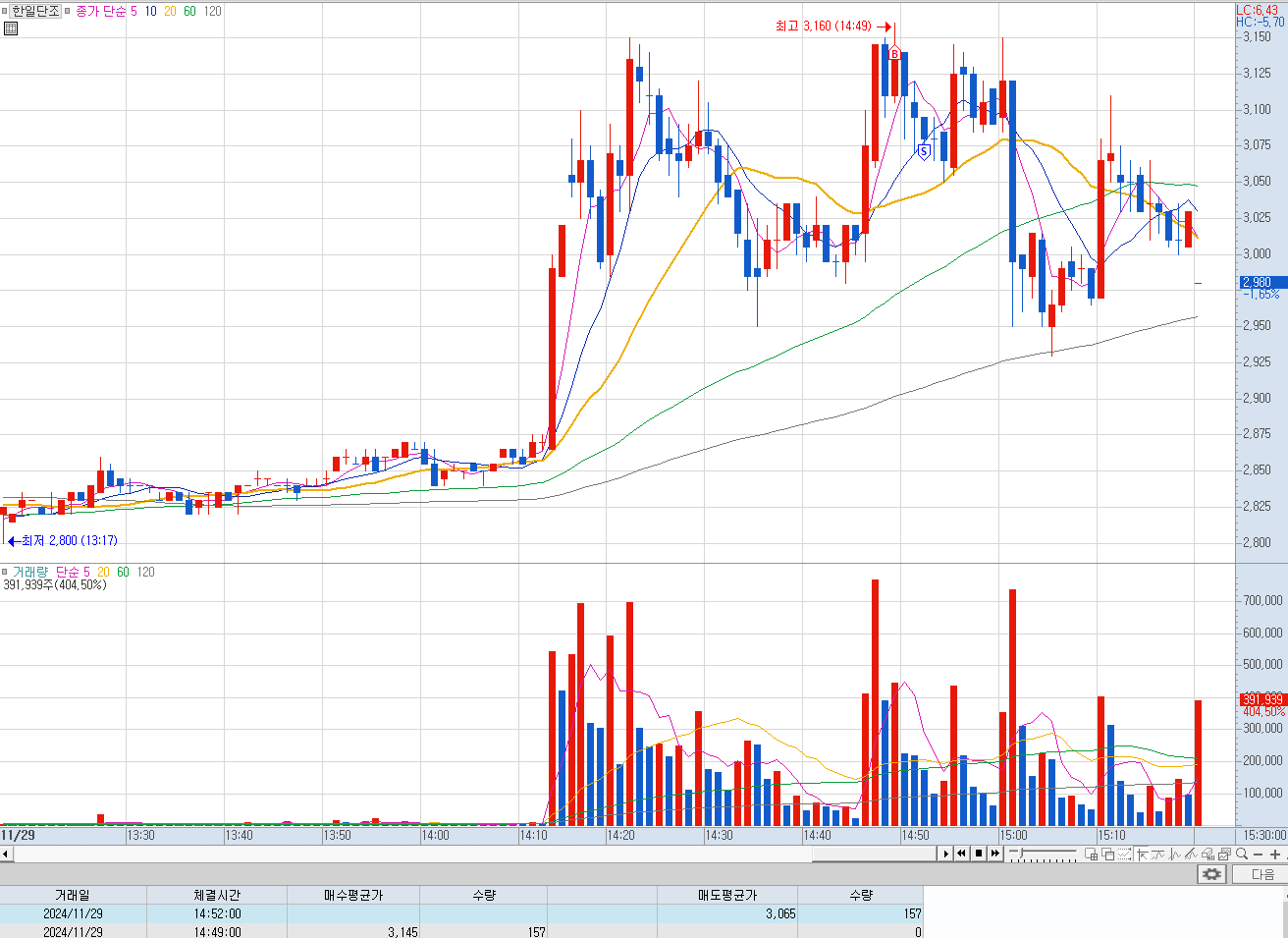Adjust the chart zoom range slider
1288x938 pixels.
pyautogui.click(x=1043, y=854)
